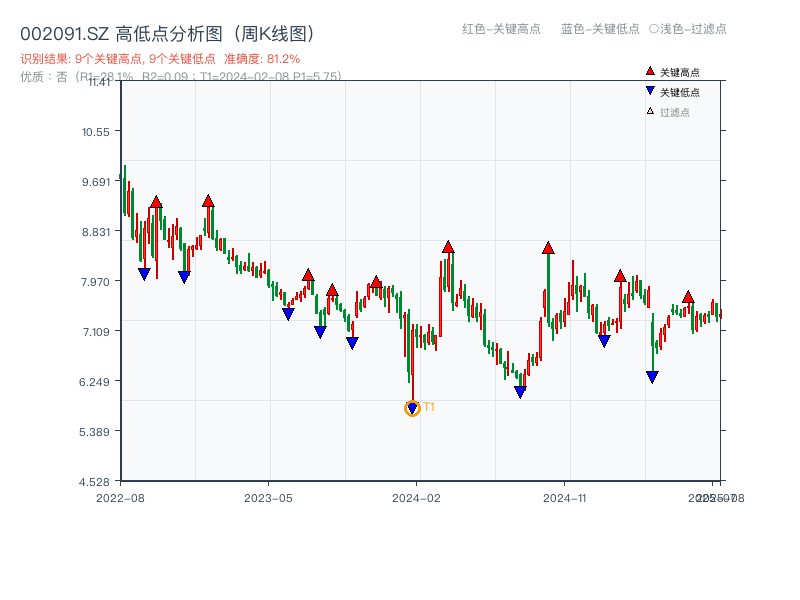The height and width of the screenshot is (600, 800).
Task: Click the blue low triangle near 6.0 before 2024-11
Action: (x=520, y=392)
